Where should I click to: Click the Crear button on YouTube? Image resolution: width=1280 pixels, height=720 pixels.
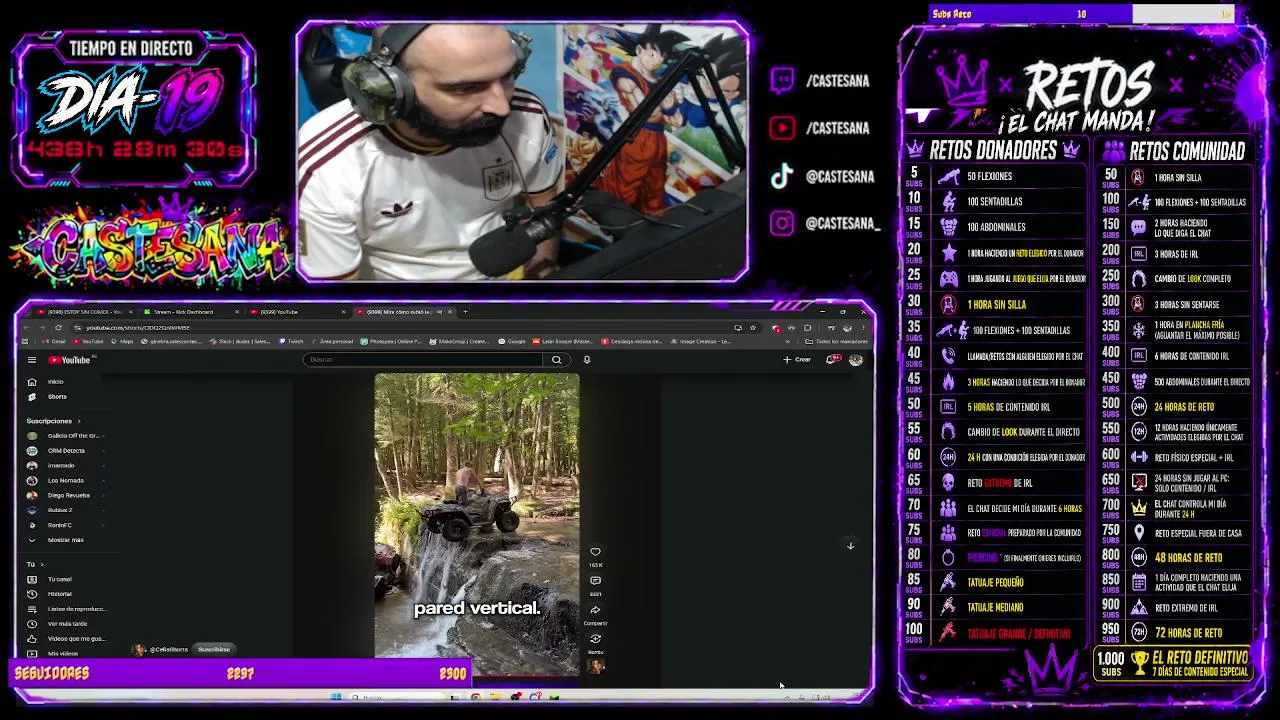[798, 360]
